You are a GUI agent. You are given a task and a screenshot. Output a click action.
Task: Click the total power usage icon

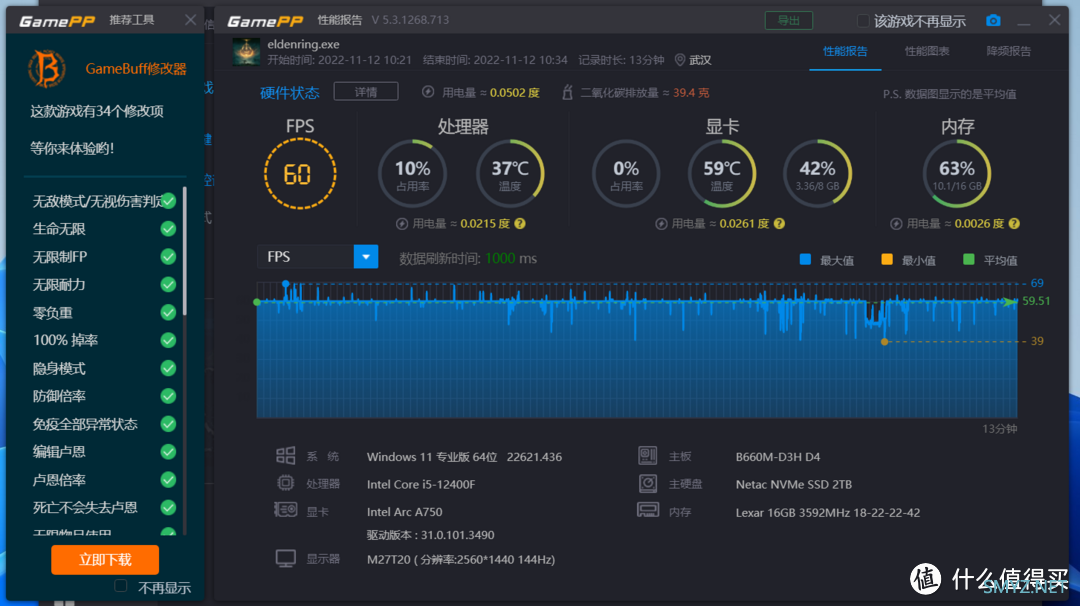(428, 92)
